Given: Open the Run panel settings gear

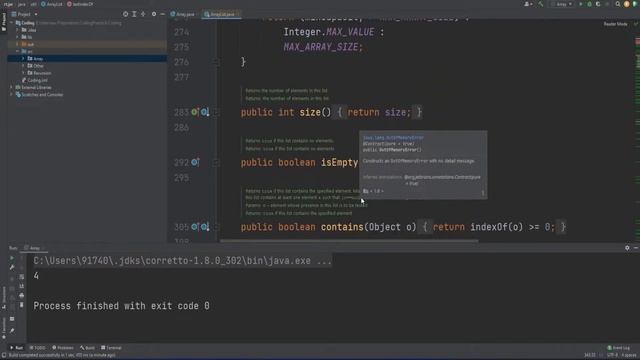Looking at the screenshot, I should [627, 248].
